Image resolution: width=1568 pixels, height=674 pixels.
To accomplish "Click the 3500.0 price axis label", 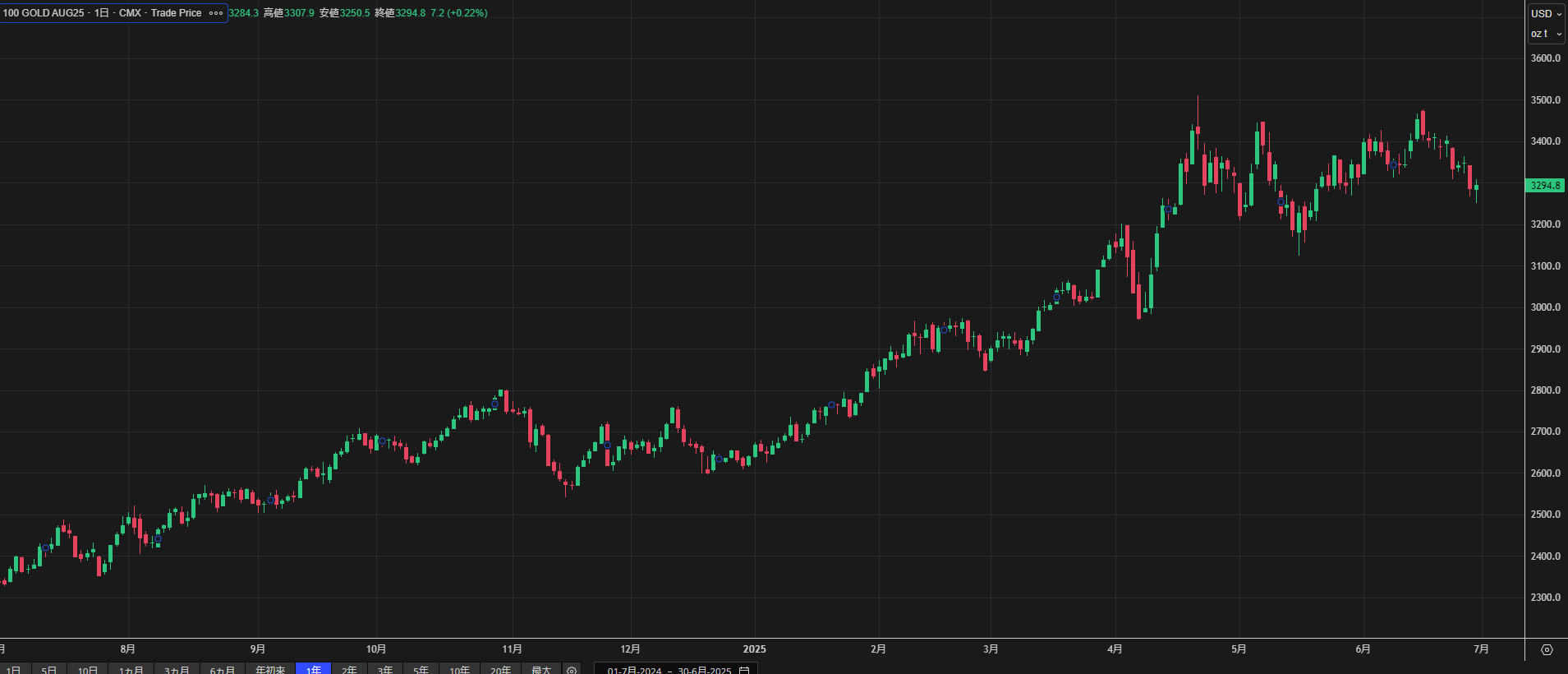I will pos(1546,100).
